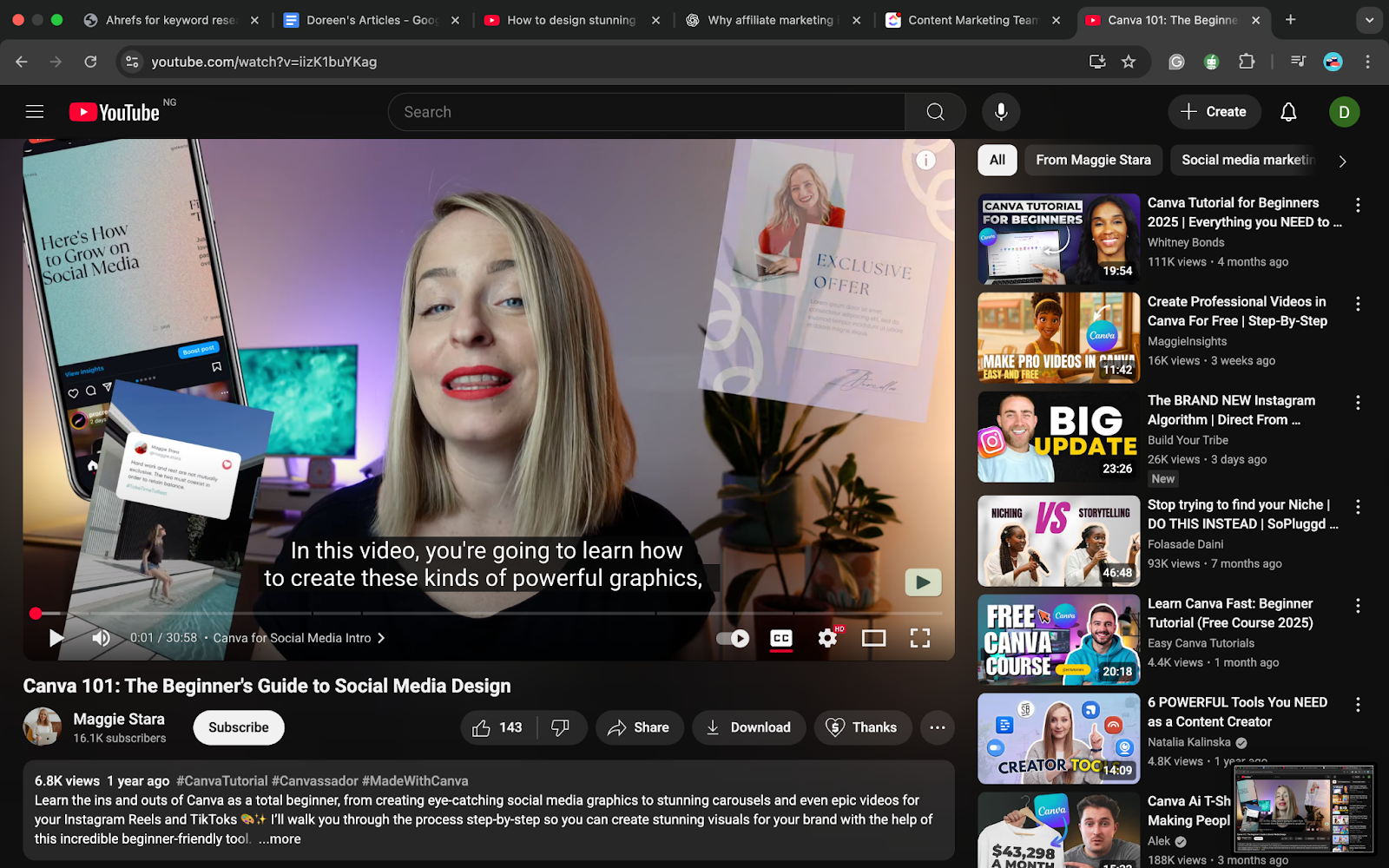Click Maggie Stara channel avatar

(42, 727)
